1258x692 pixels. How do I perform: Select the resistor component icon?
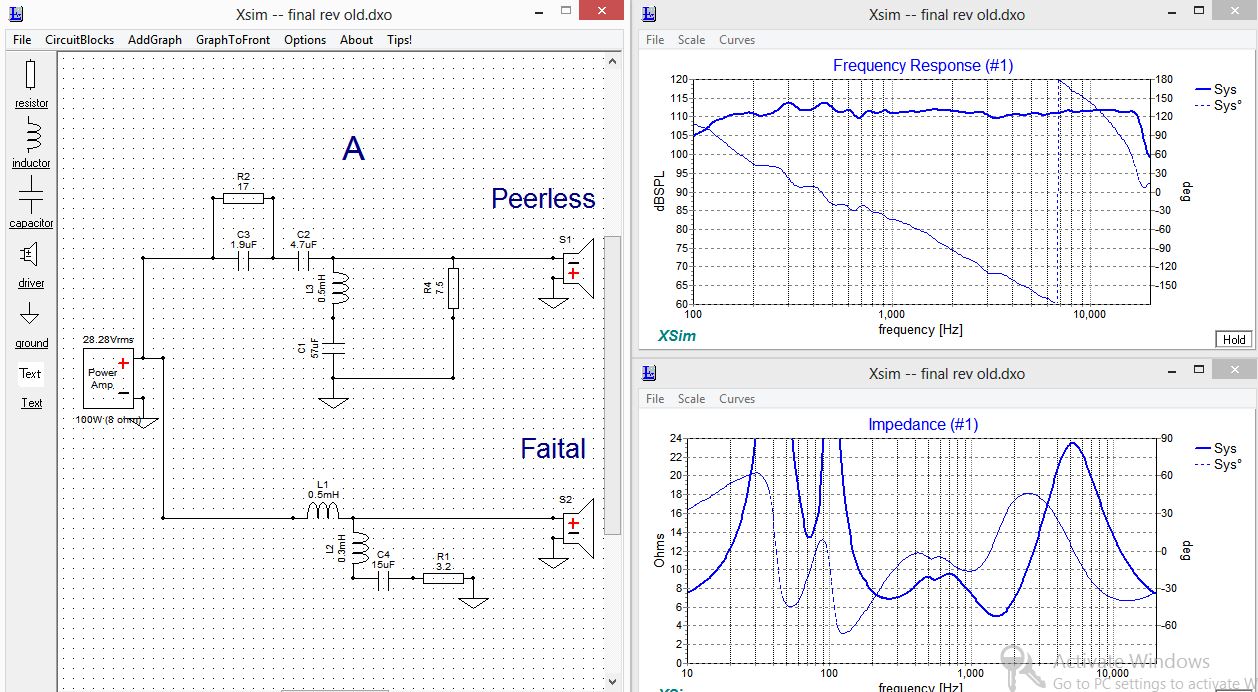click(31, 75)
